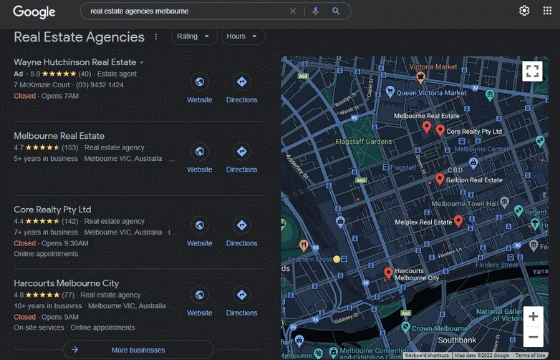The height and width of the screenshot is (360, 560).
Task: Click the Crown Melbourne map marker
Action: coord(405,326)
